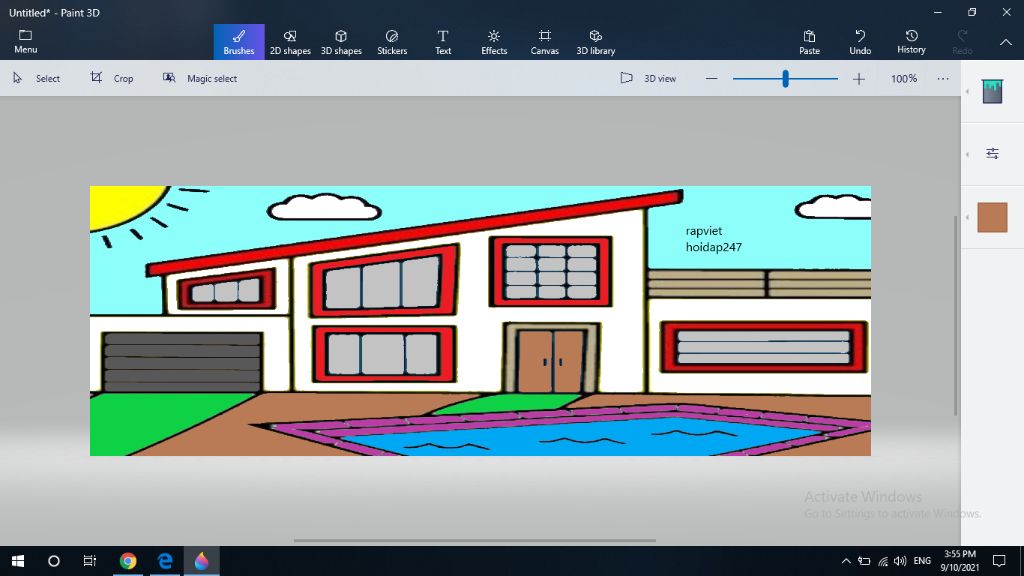Image resolution: width=1024 pixels, height=576 pixels.
Task: Open the notification center icon
Action: 999,561
